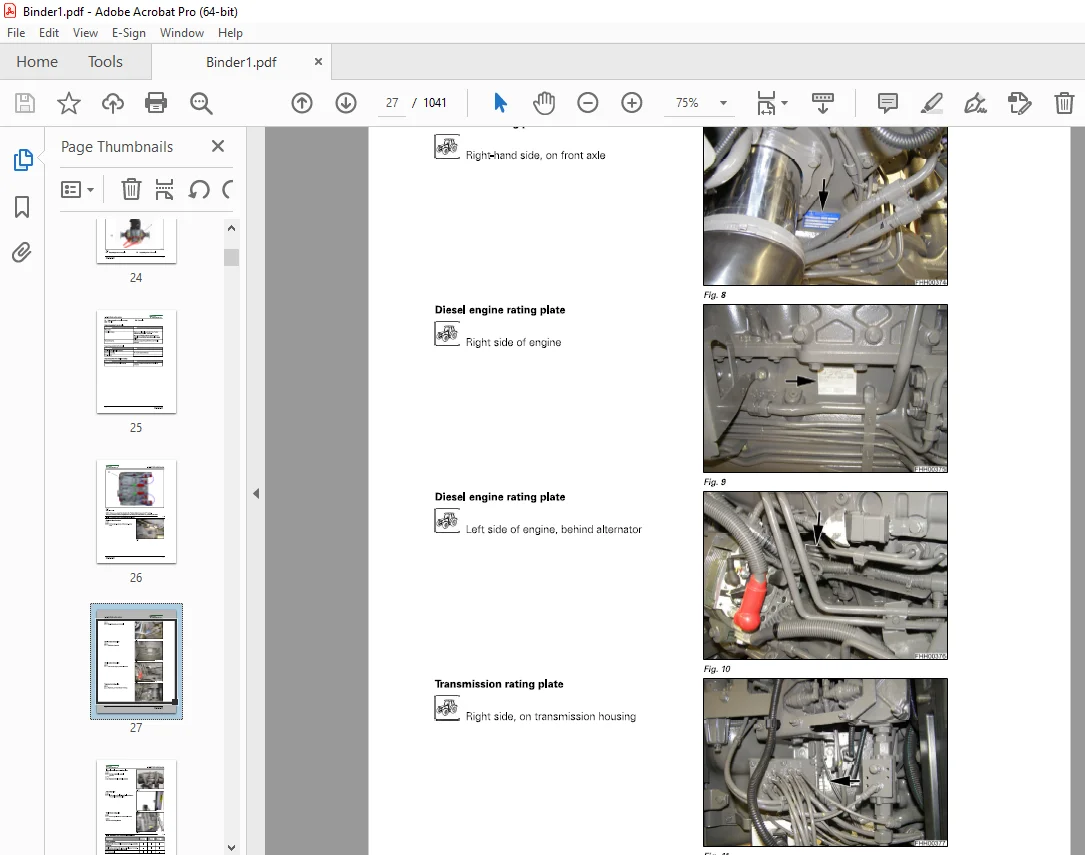
Task: Open the Edit menu
Action: pyautogui.click(x=48, y=33)
